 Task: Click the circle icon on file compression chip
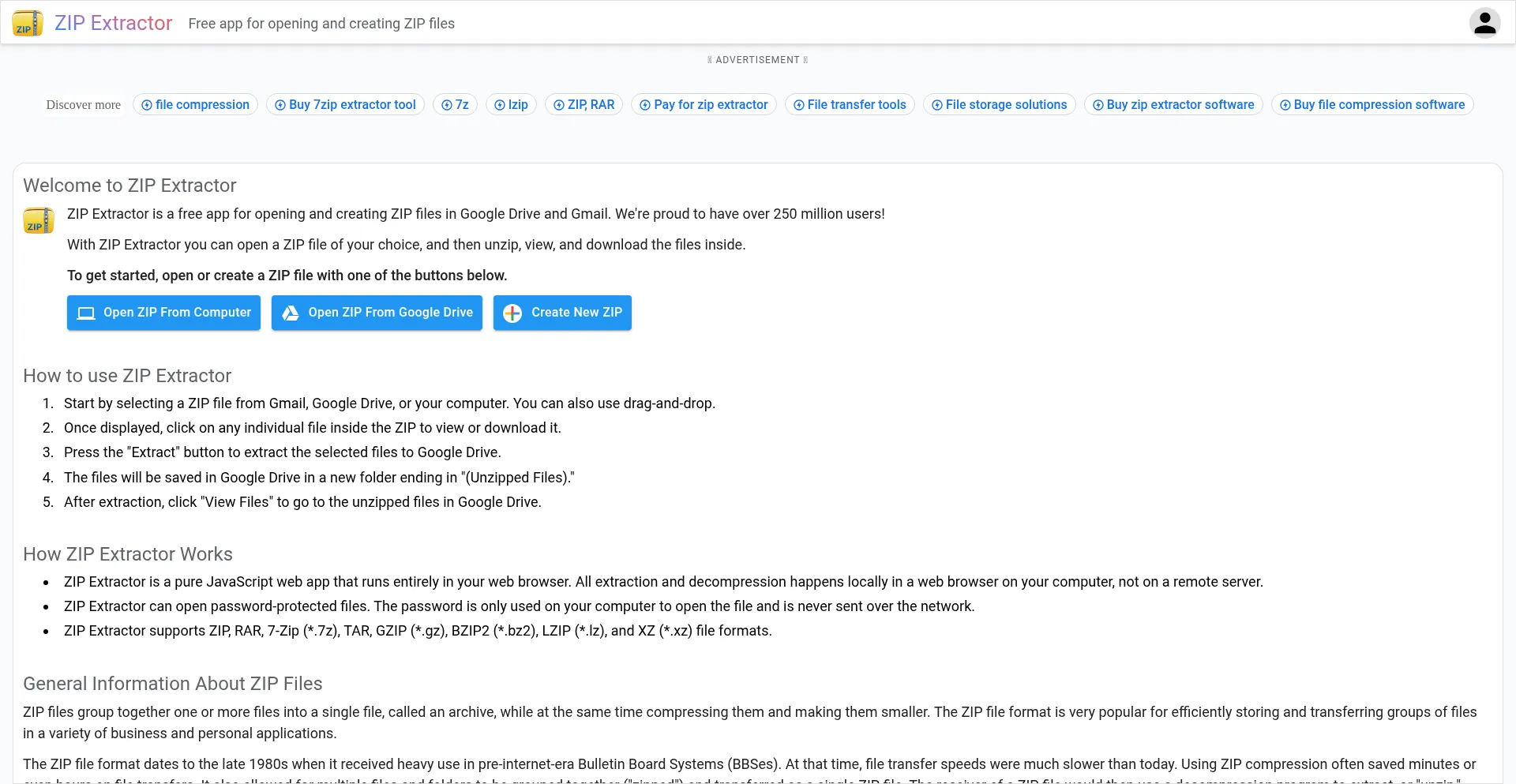[147, 105]
